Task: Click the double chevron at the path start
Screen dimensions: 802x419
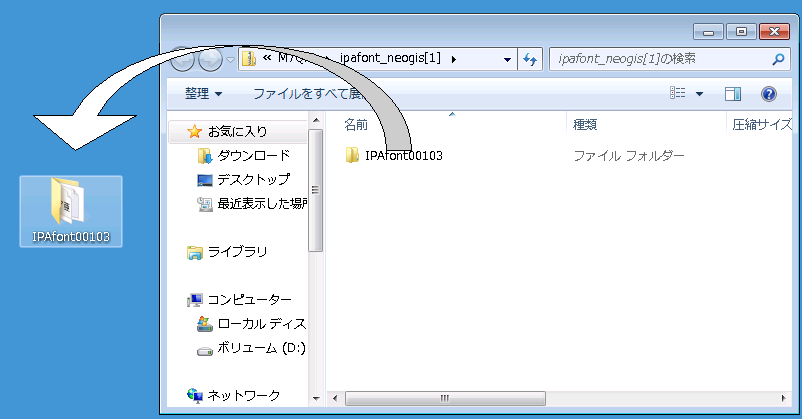Action: coord(267,58)
